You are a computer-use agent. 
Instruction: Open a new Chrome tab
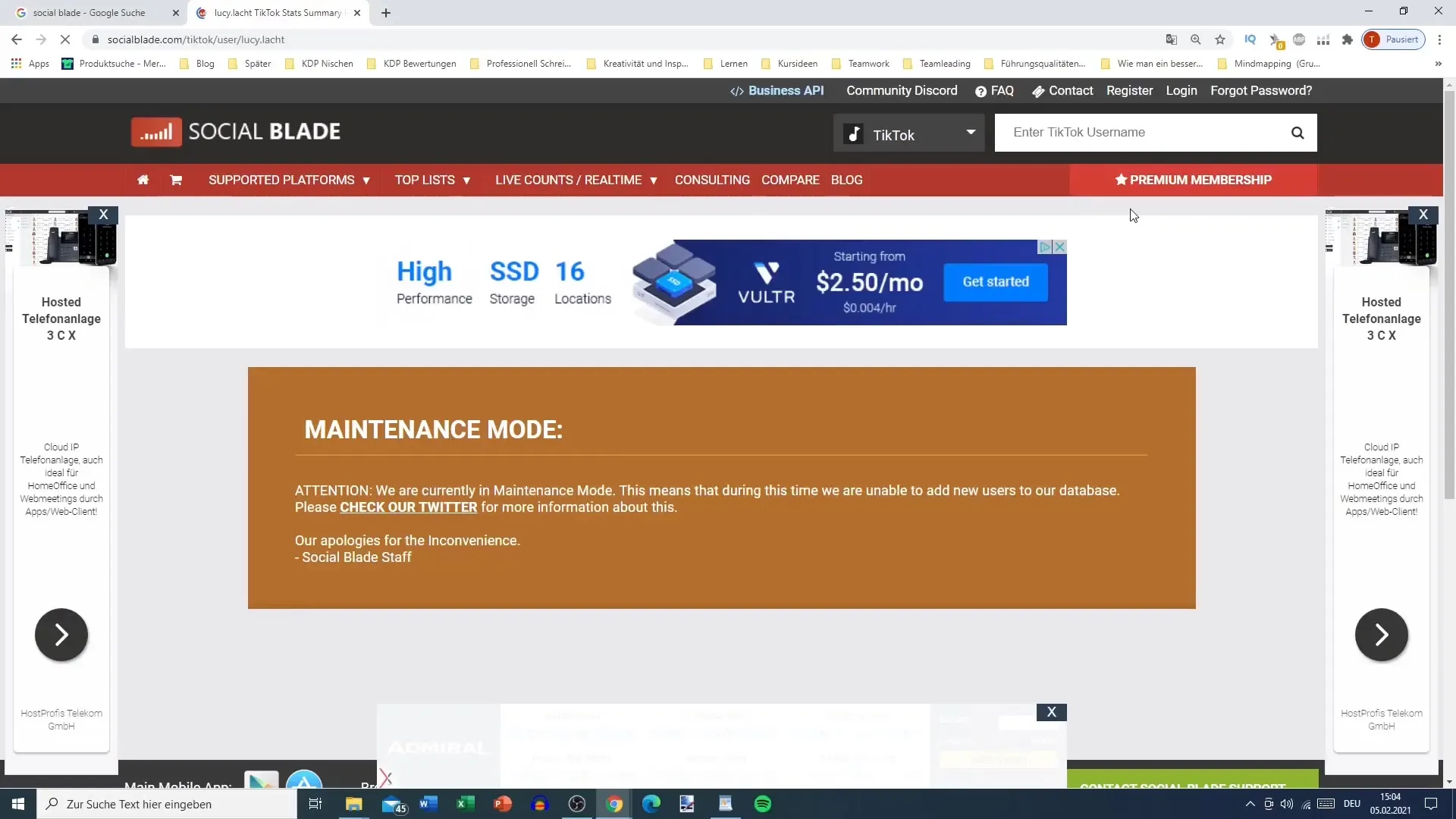pos(386,13)
